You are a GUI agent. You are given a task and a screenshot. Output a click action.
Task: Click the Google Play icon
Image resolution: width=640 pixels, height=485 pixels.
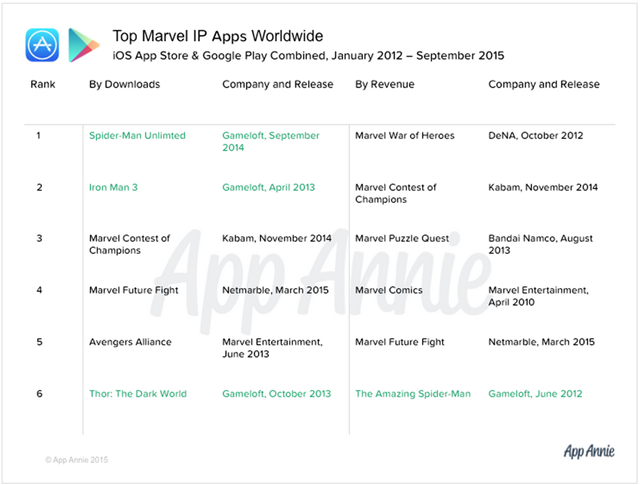(x=84, y=45)
